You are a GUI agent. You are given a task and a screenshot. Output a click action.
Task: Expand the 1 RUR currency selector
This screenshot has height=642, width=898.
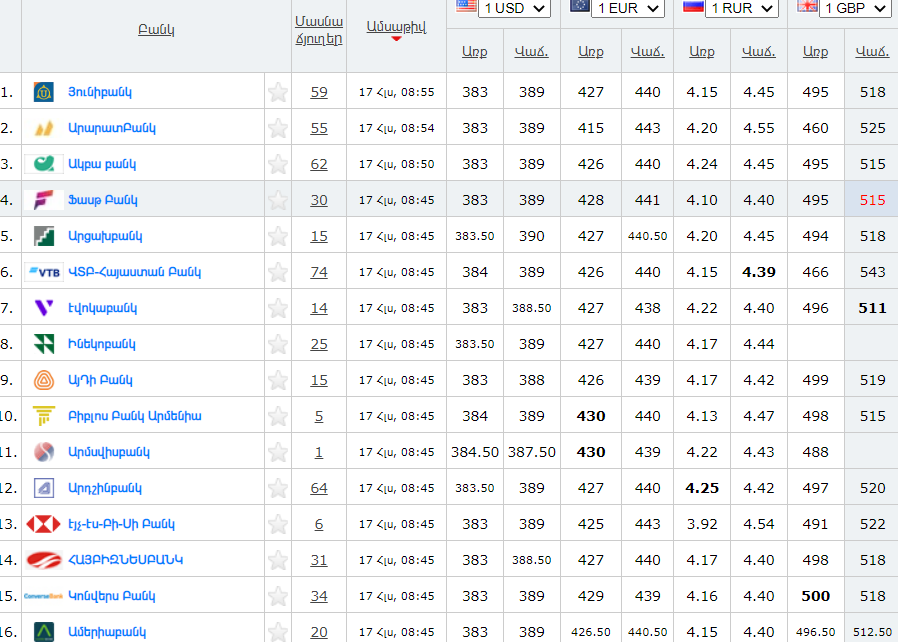pos(742,8)
